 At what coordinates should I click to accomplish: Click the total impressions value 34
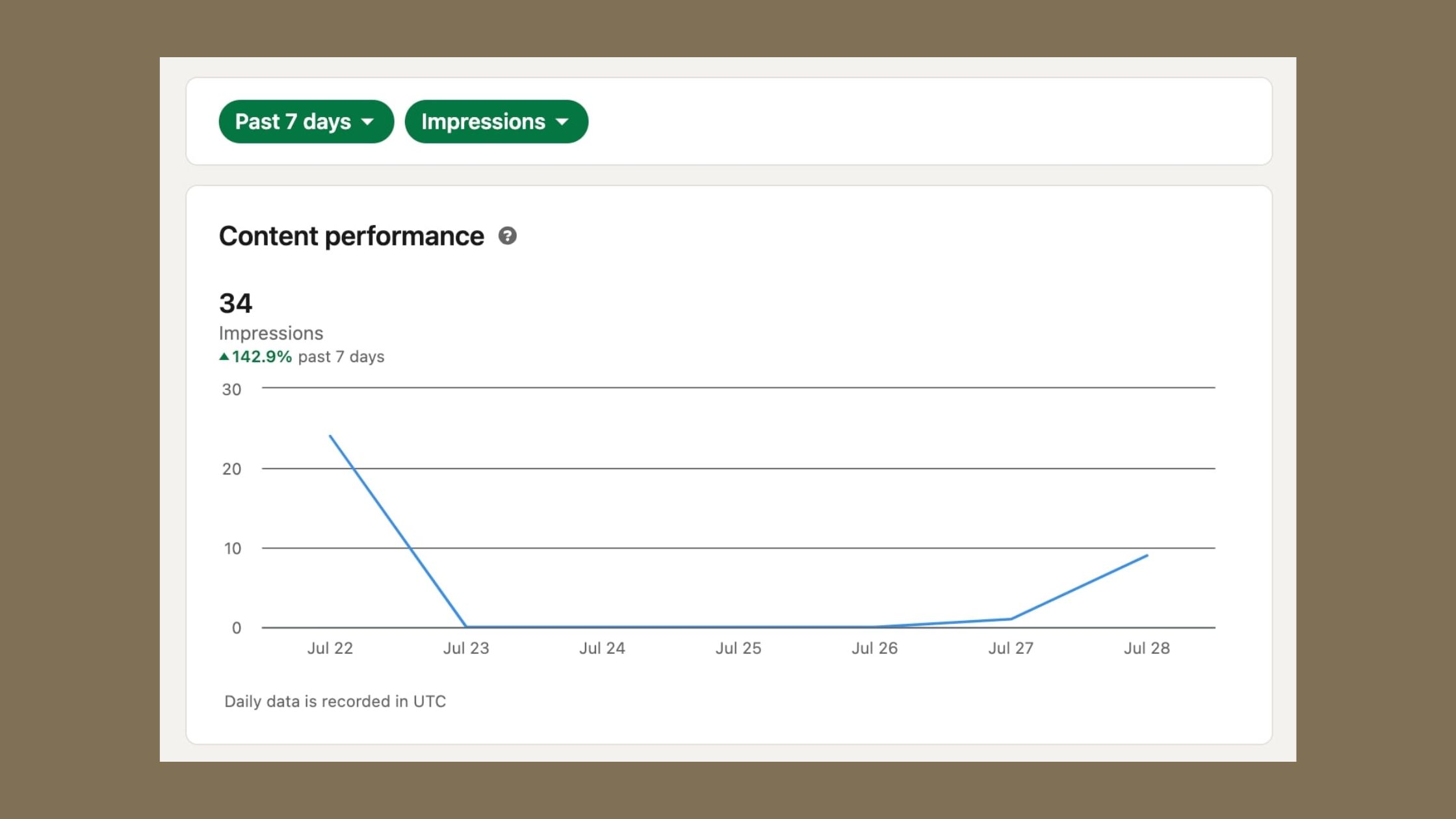(236, 302)
